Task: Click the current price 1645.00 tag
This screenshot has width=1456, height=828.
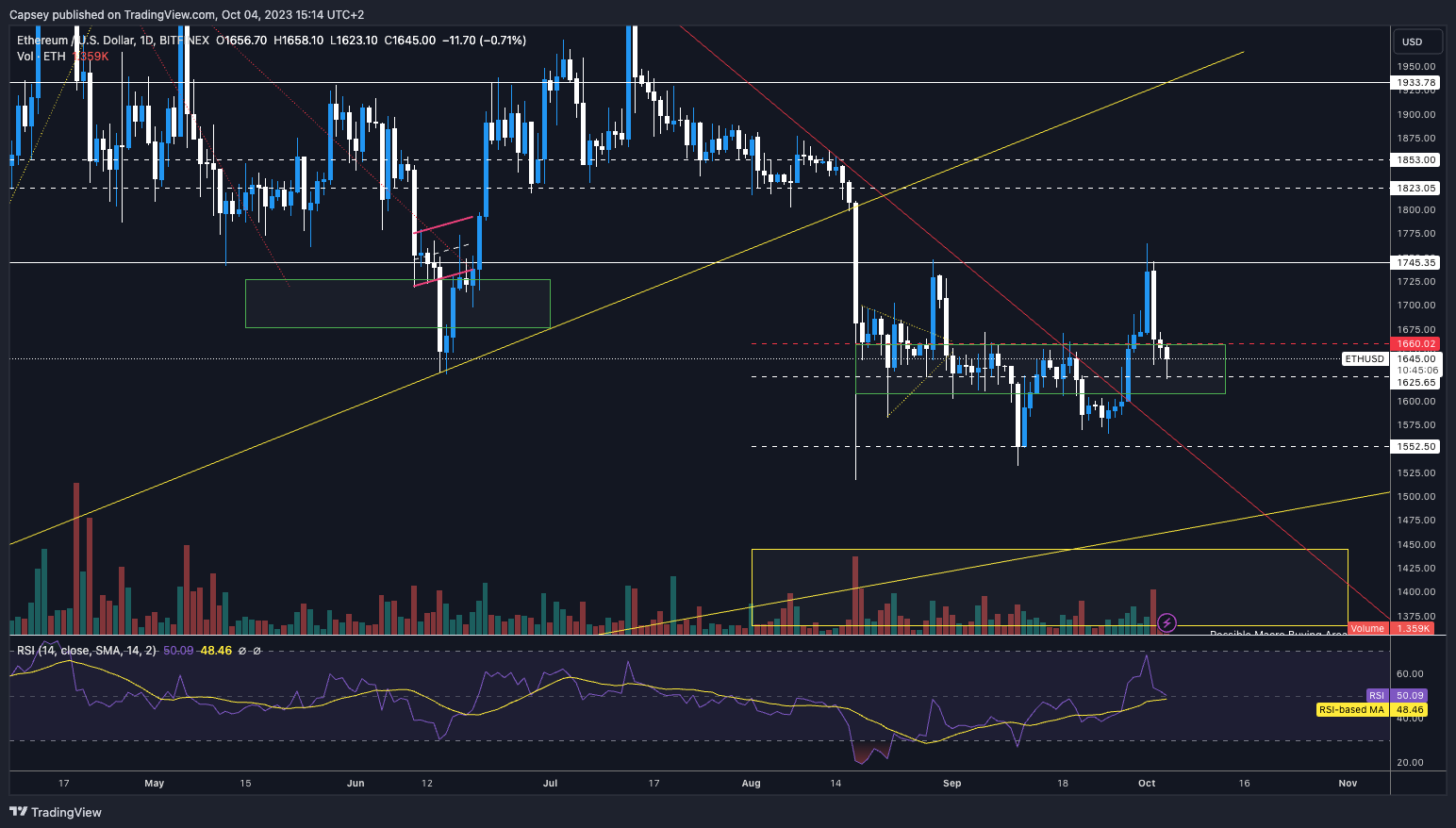Action: 1416,359
